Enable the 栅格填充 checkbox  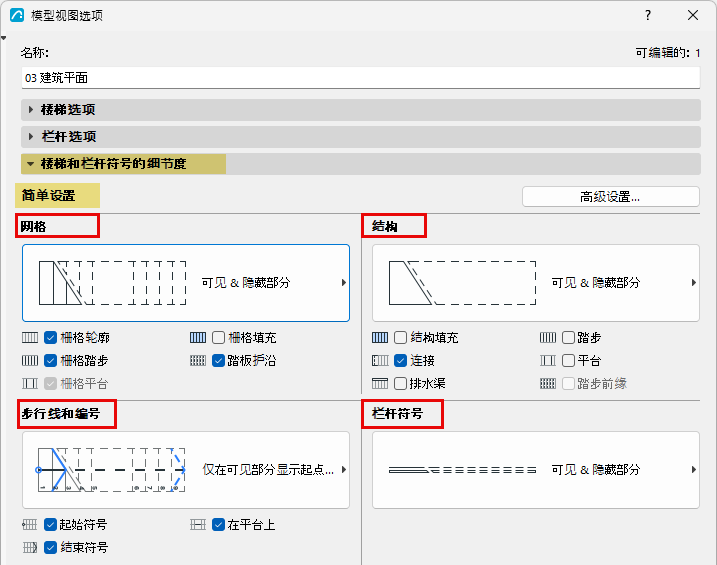coord(218,338)
